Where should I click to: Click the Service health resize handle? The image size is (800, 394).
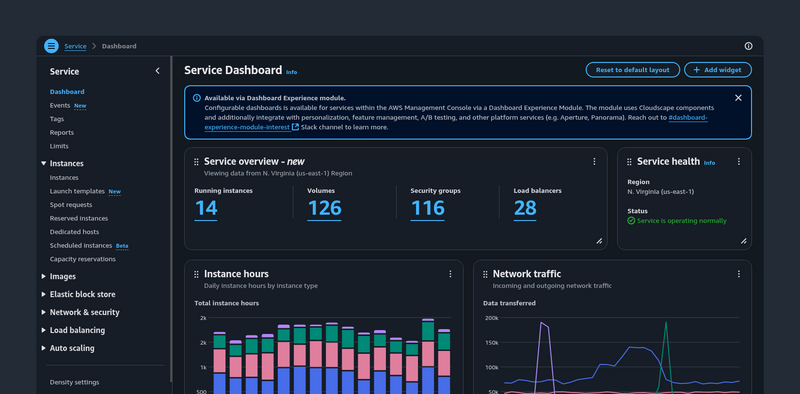(x=743, y=241)
